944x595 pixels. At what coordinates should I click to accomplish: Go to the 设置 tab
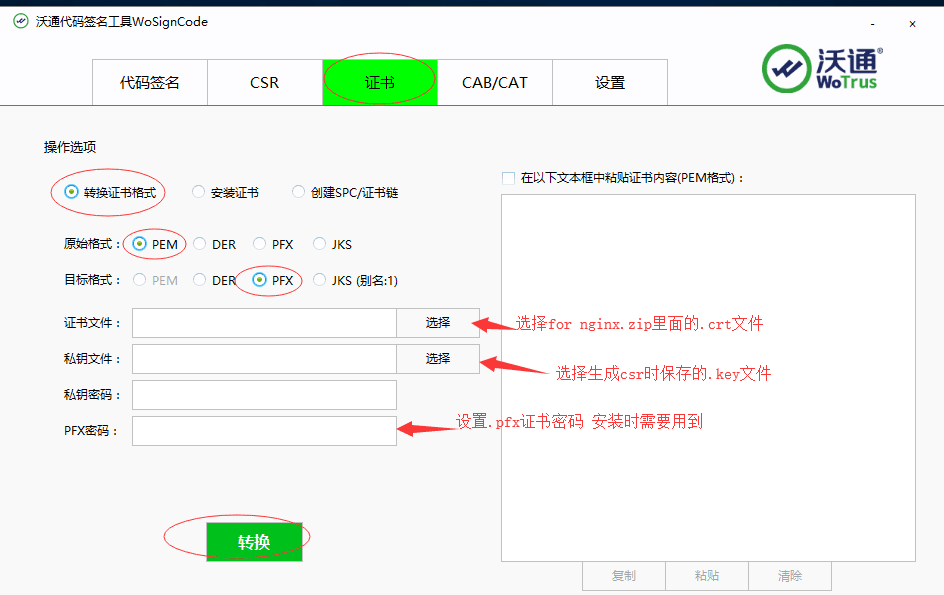[610, 83]
